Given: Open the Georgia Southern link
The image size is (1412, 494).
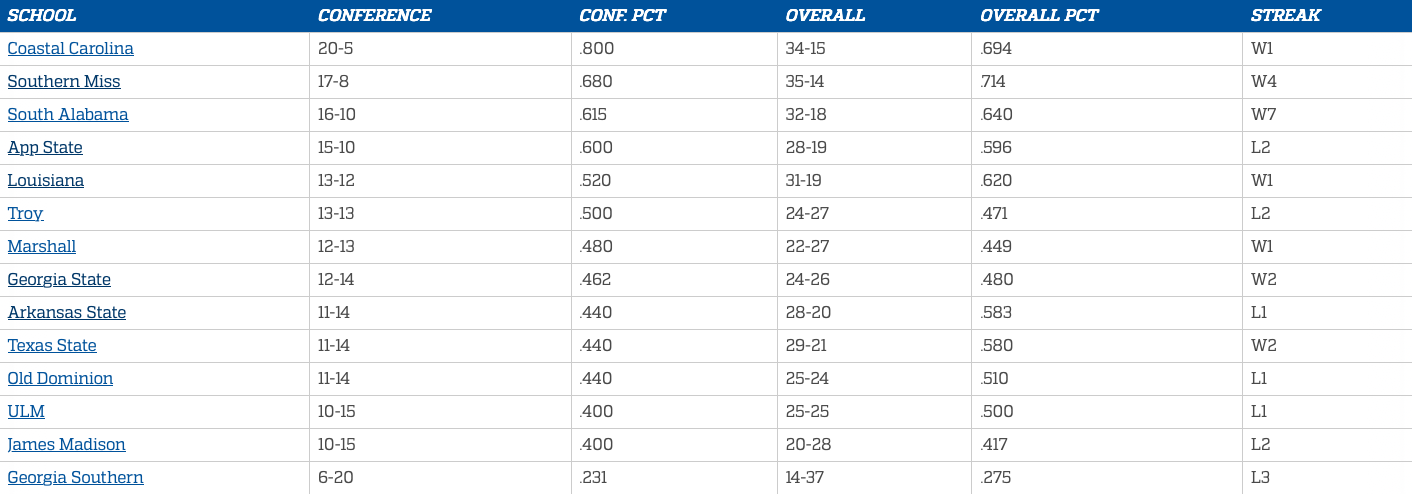Looking at the screenshot, I should point(76,478).
